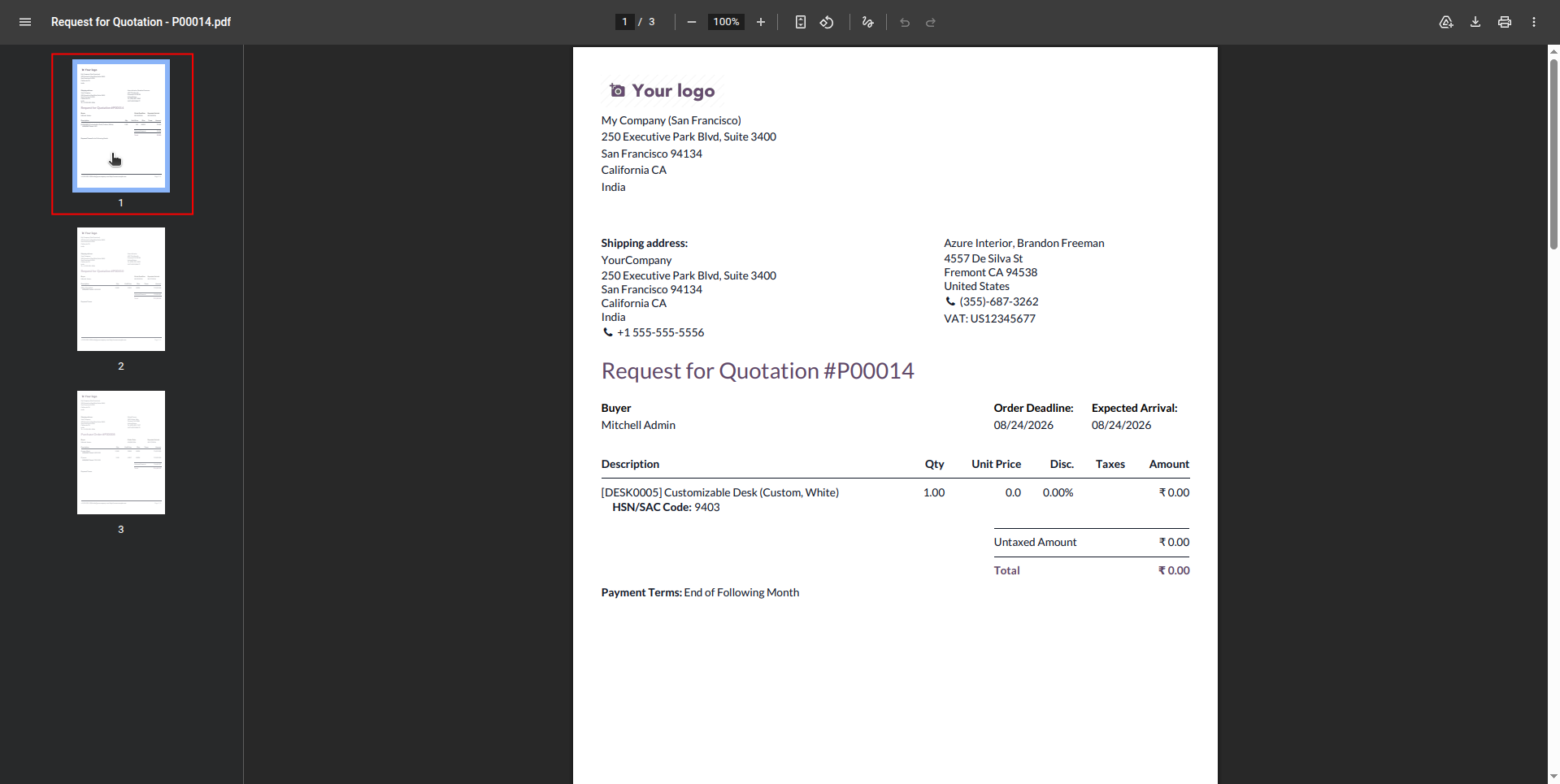Click the vertical scrollbar thumb
The width and height of the screenshot is (1560, 784).
click(1553, 154)
